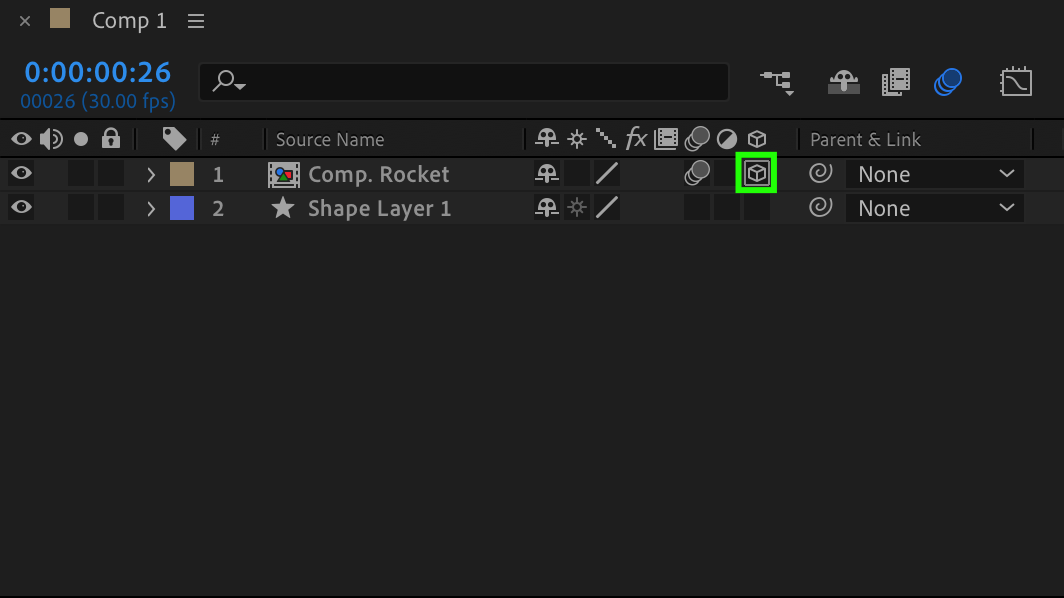Open the Graph Editor
The image size is (1064, 598).
pos(1016,82)
